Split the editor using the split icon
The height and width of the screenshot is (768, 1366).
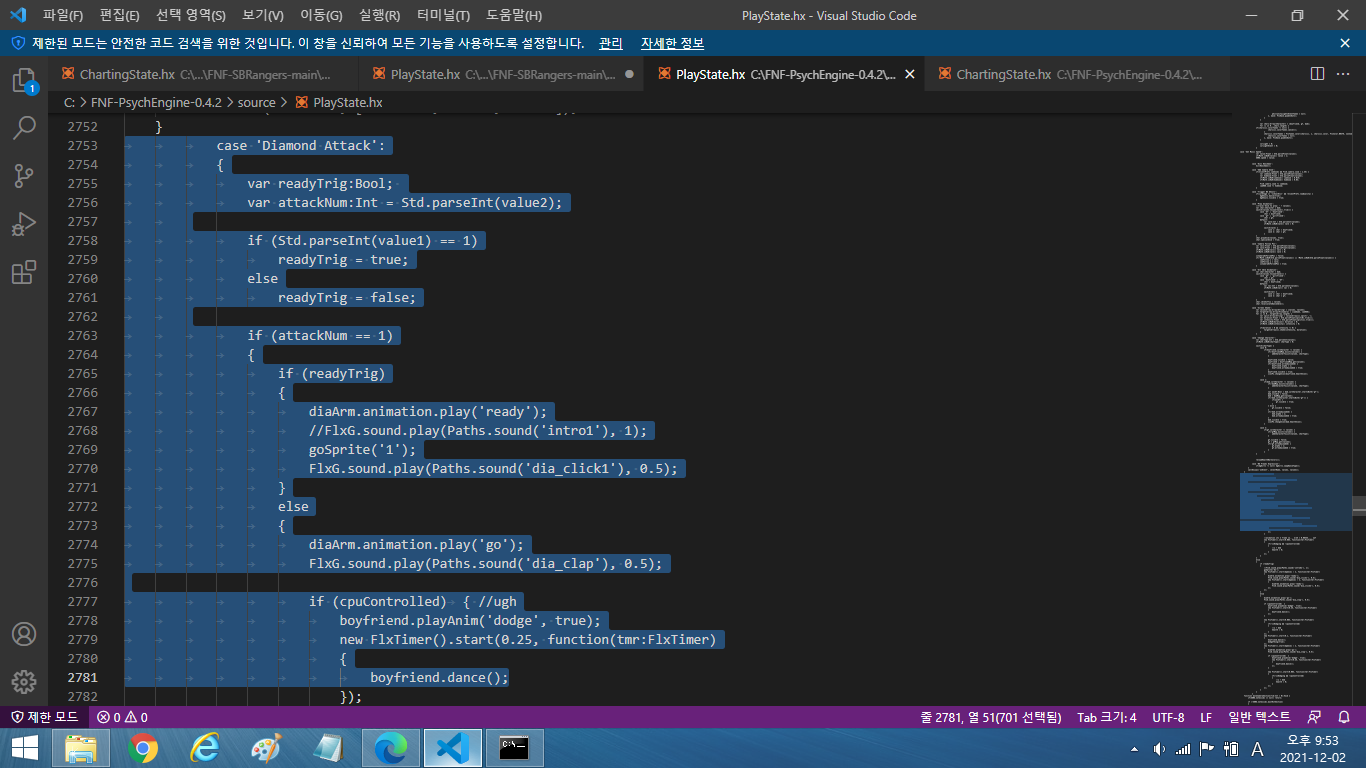(x=1316, y=74)
